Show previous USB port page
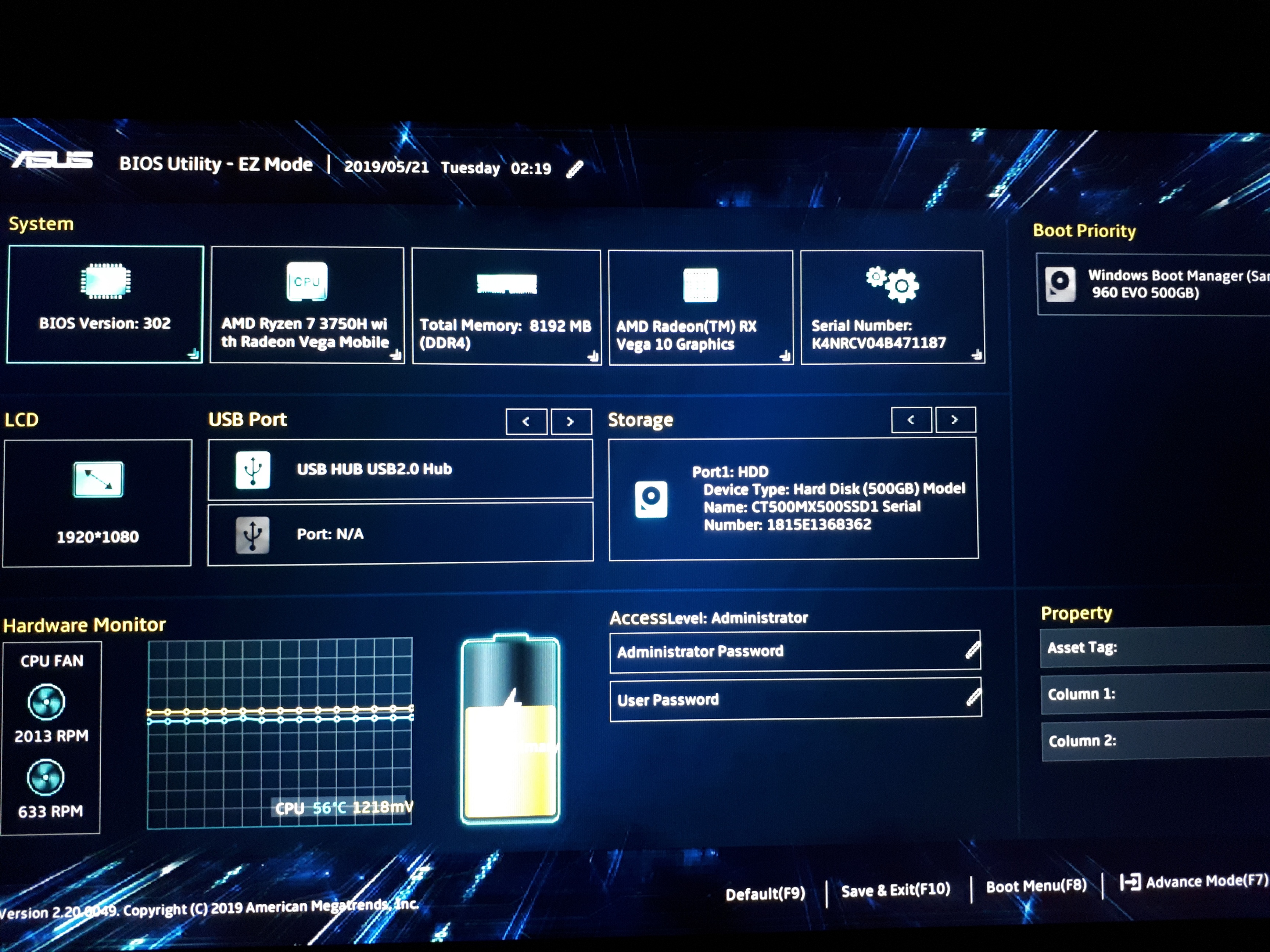The image size is (1270, 952). click(x=526, y=422)
